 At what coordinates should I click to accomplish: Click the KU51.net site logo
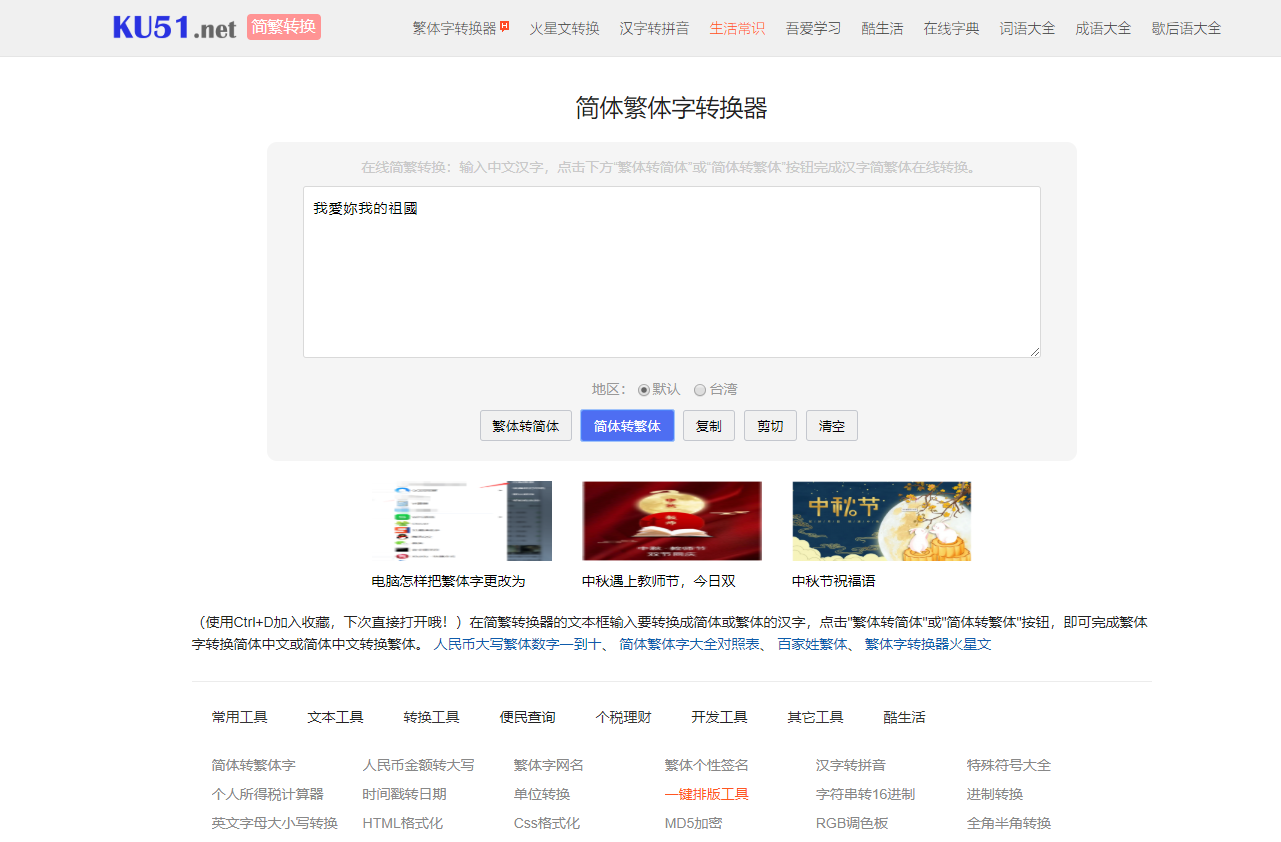(x=175, y=27)
